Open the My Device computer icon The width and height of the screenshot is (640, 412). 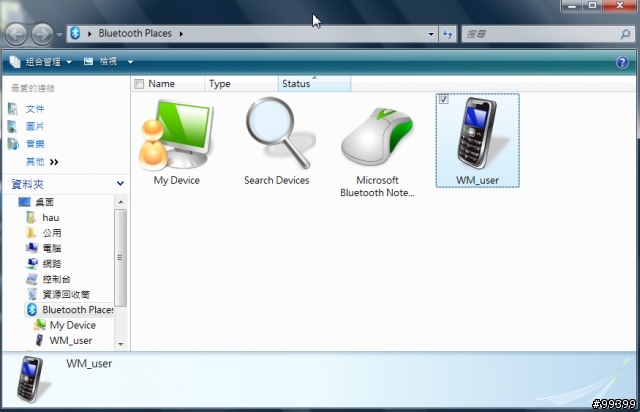click(x=176, y=135)
